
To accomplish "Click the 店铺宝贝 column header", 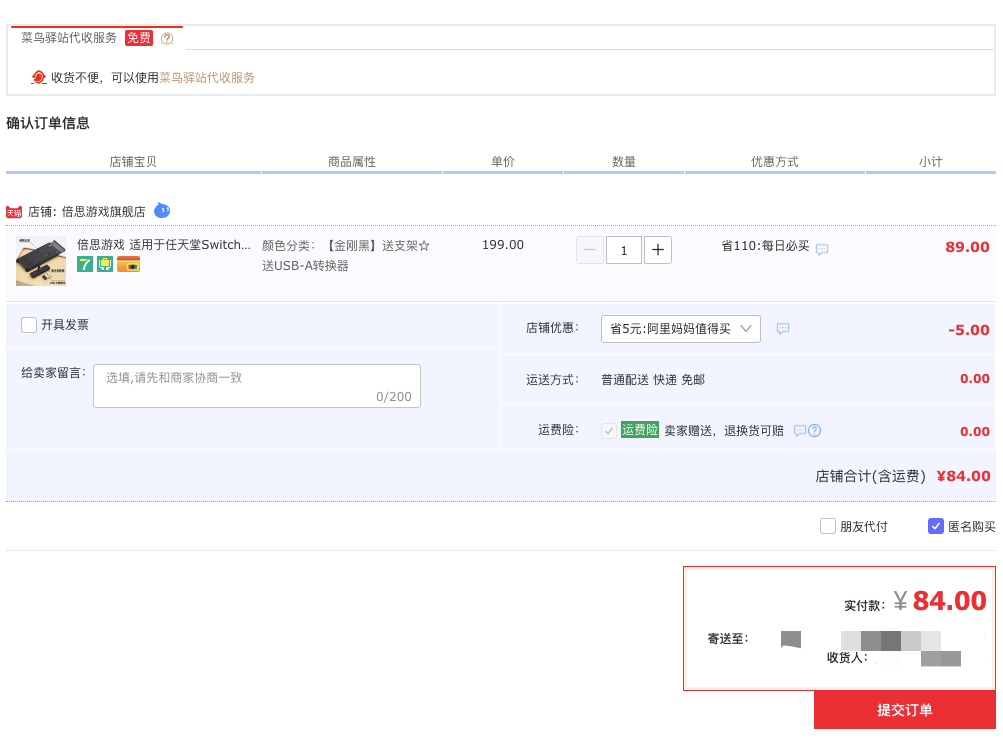I will [133, 162].
